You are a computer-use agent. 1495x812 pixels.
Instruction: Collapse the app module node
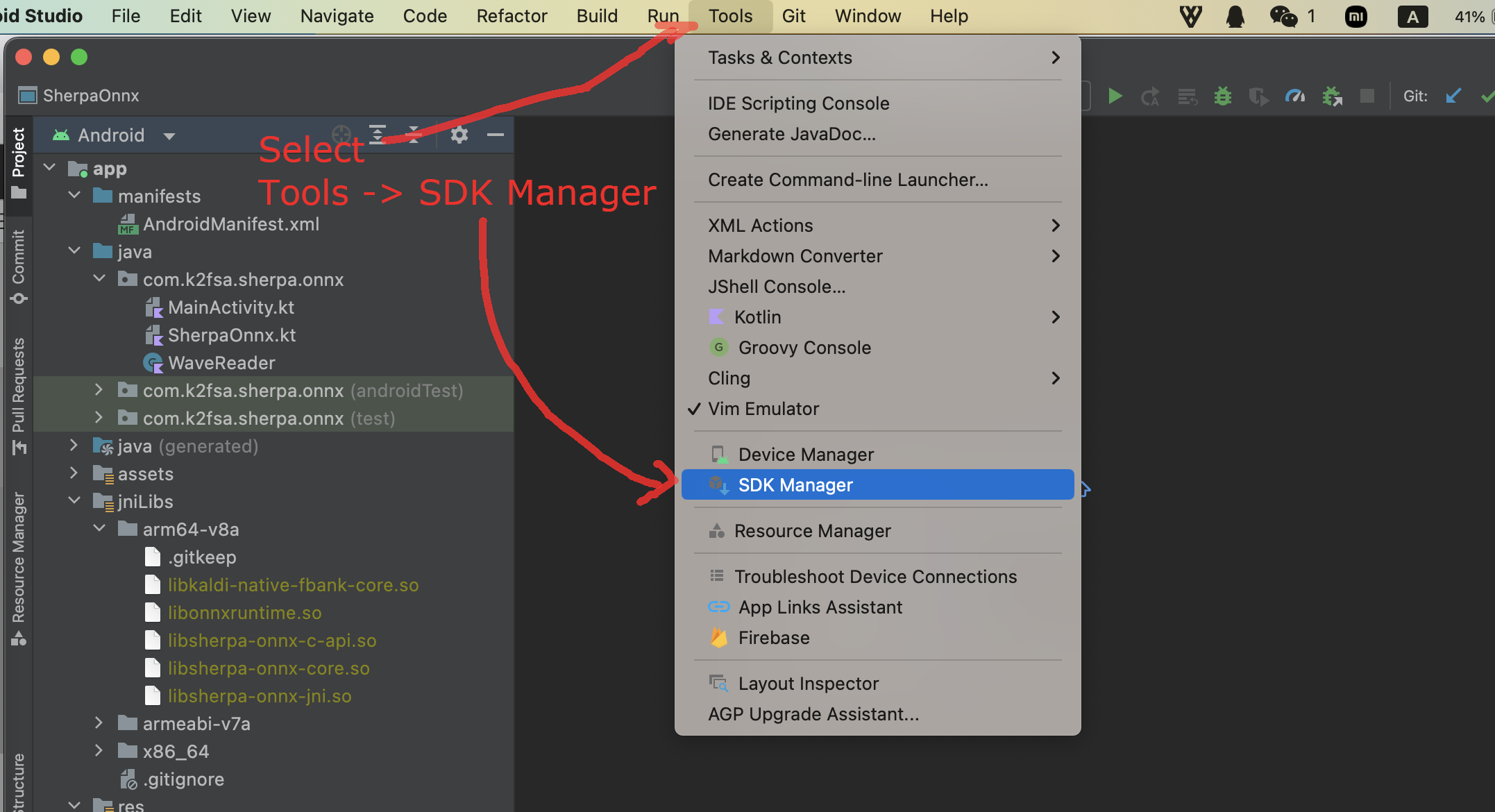click(49, 167)
